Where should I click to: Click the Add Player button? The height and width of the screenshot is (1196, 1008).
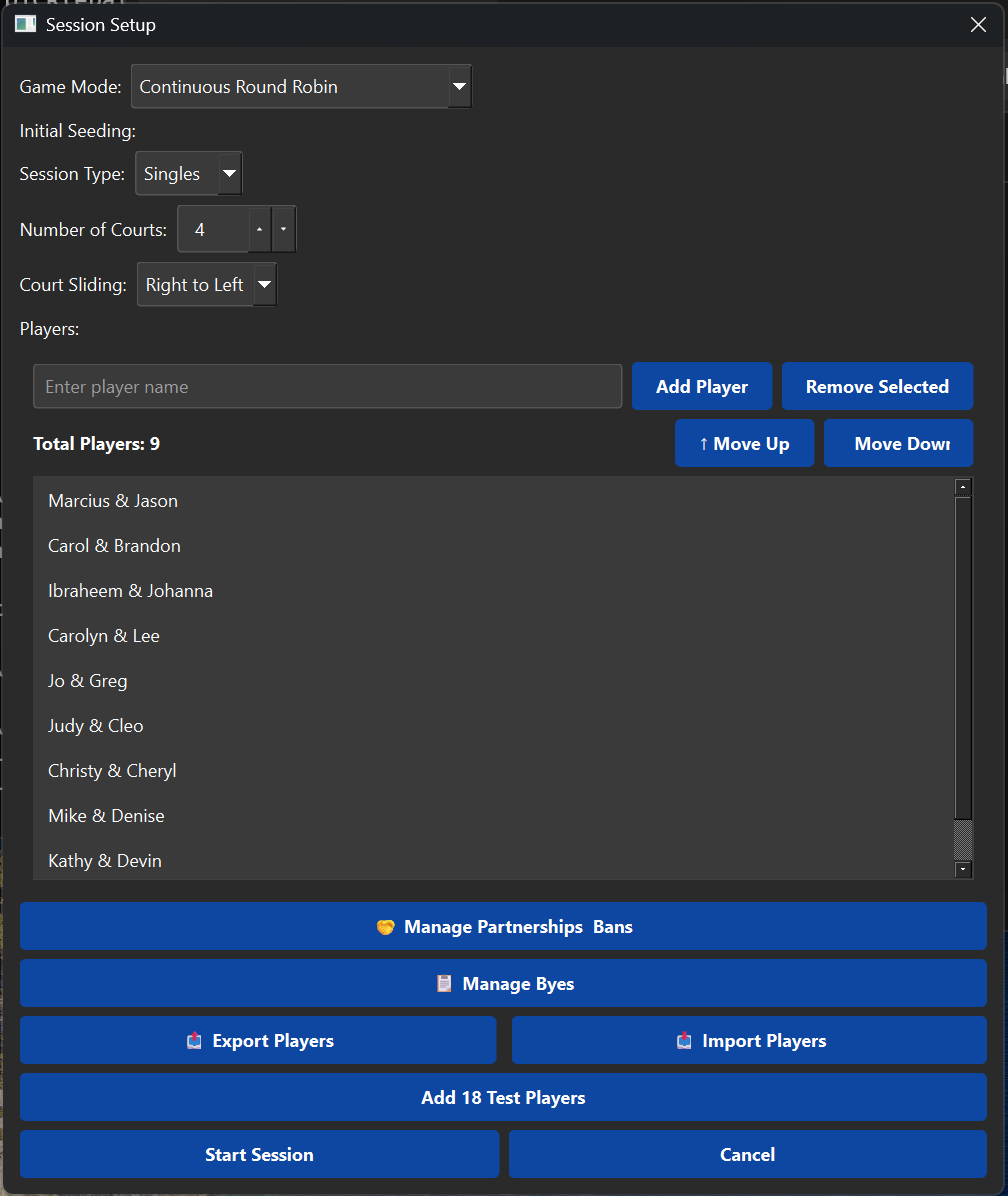tap(701, 386)
